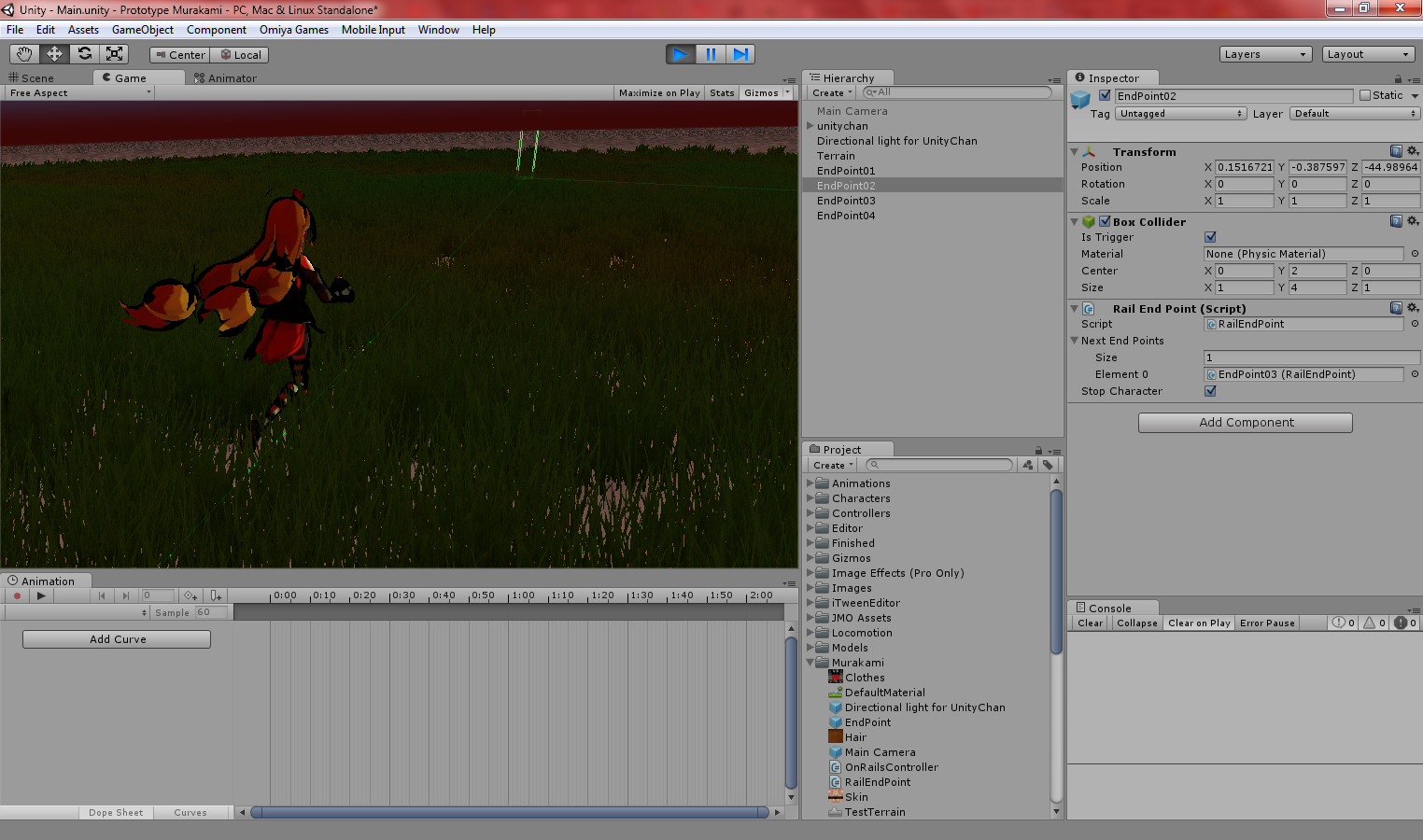
Task: Clear the Console
Action: coord(1090,623)
